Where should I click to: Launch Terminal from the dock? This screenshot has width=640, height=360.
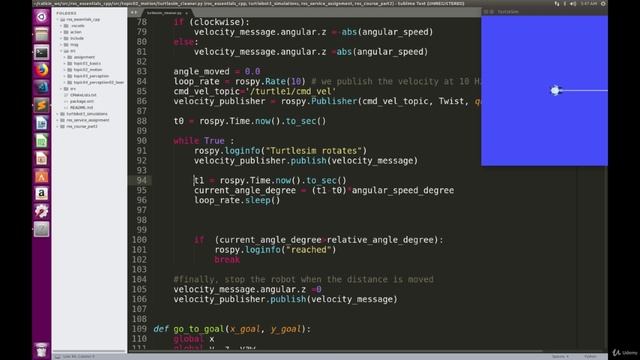tap(41, 53)
